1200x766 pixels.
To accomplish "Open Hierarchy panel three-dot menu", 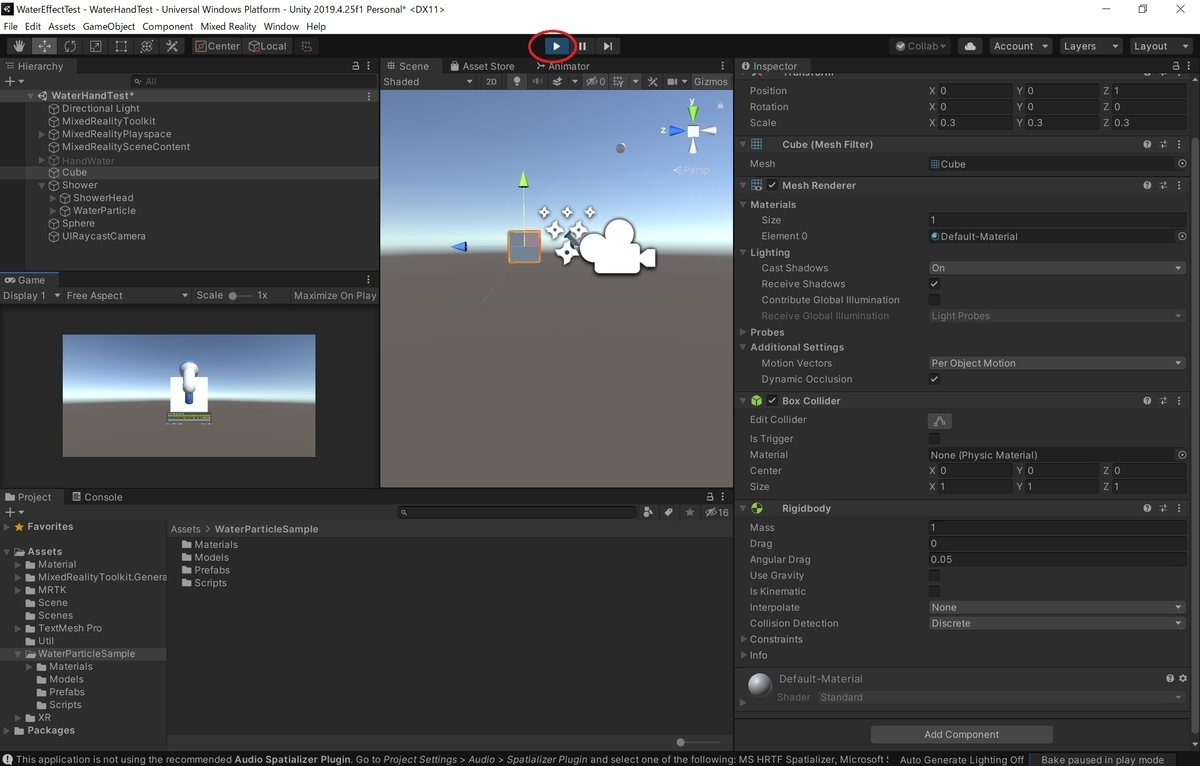I will click(x=369, y=66).
